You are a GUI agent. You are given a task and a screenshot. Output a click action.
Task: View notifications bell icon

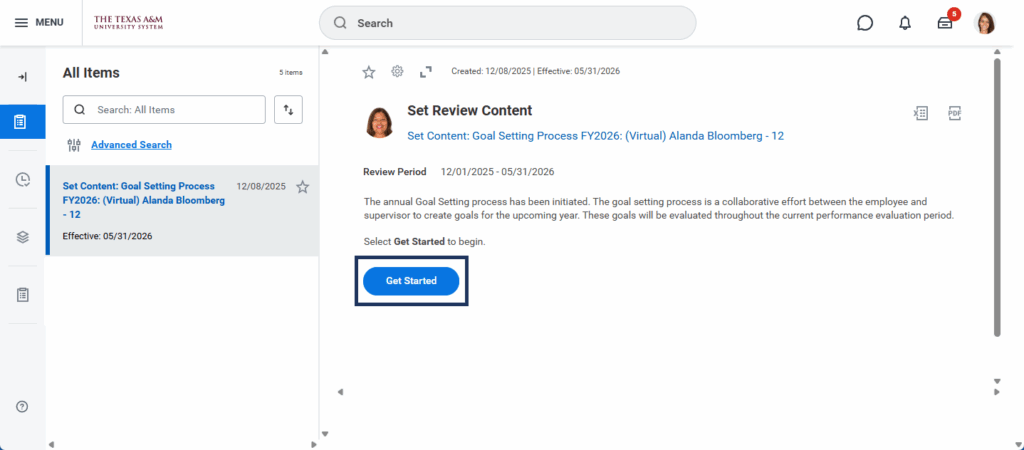pyautogui.click(x=905, y=23)
